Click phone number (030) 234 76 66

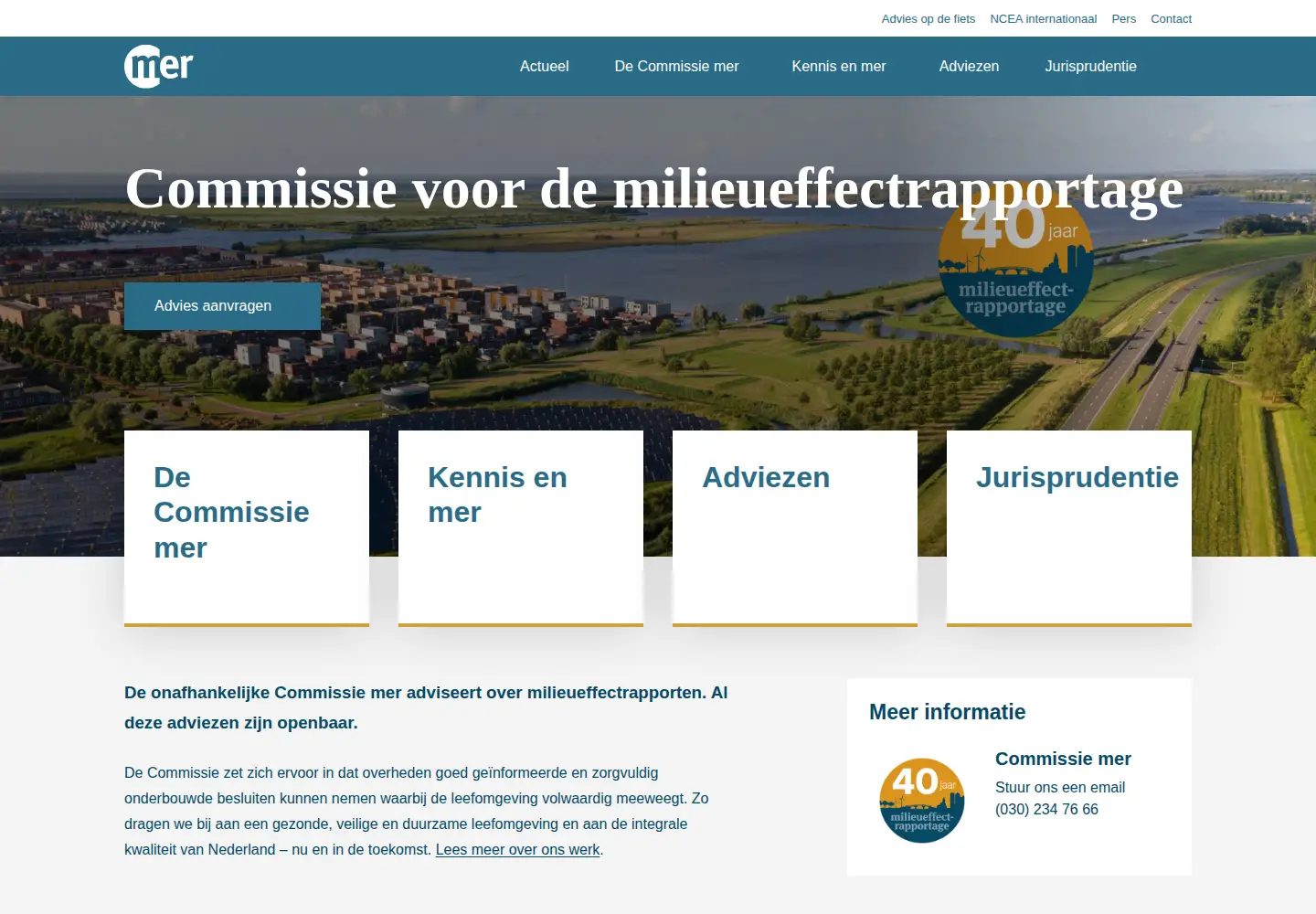[1046, 809]
